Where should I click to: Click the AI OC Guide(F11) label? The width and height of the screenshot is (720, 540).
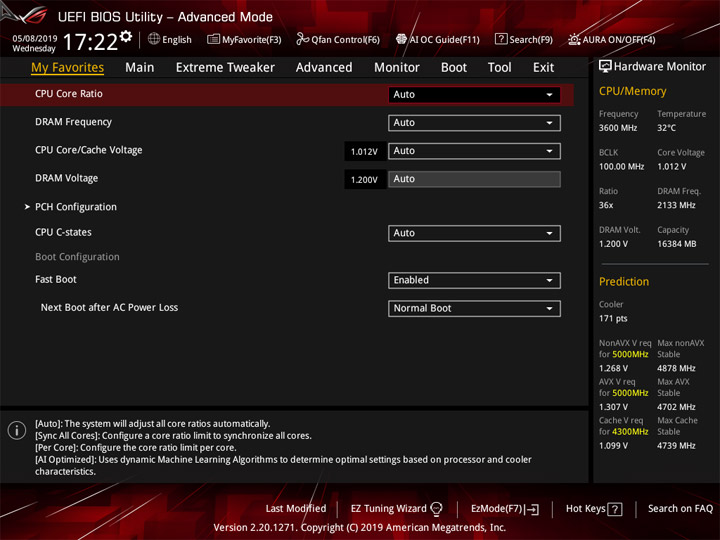tap(444, 40)
